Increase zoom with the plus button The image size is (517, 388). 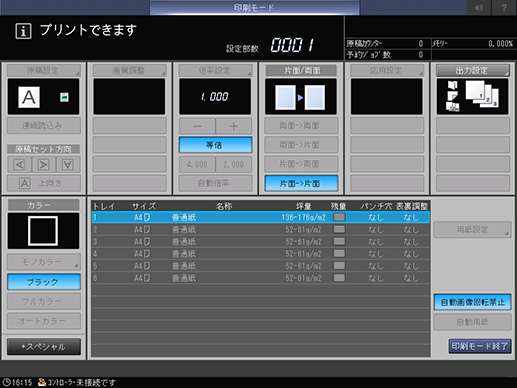(234, 126)
